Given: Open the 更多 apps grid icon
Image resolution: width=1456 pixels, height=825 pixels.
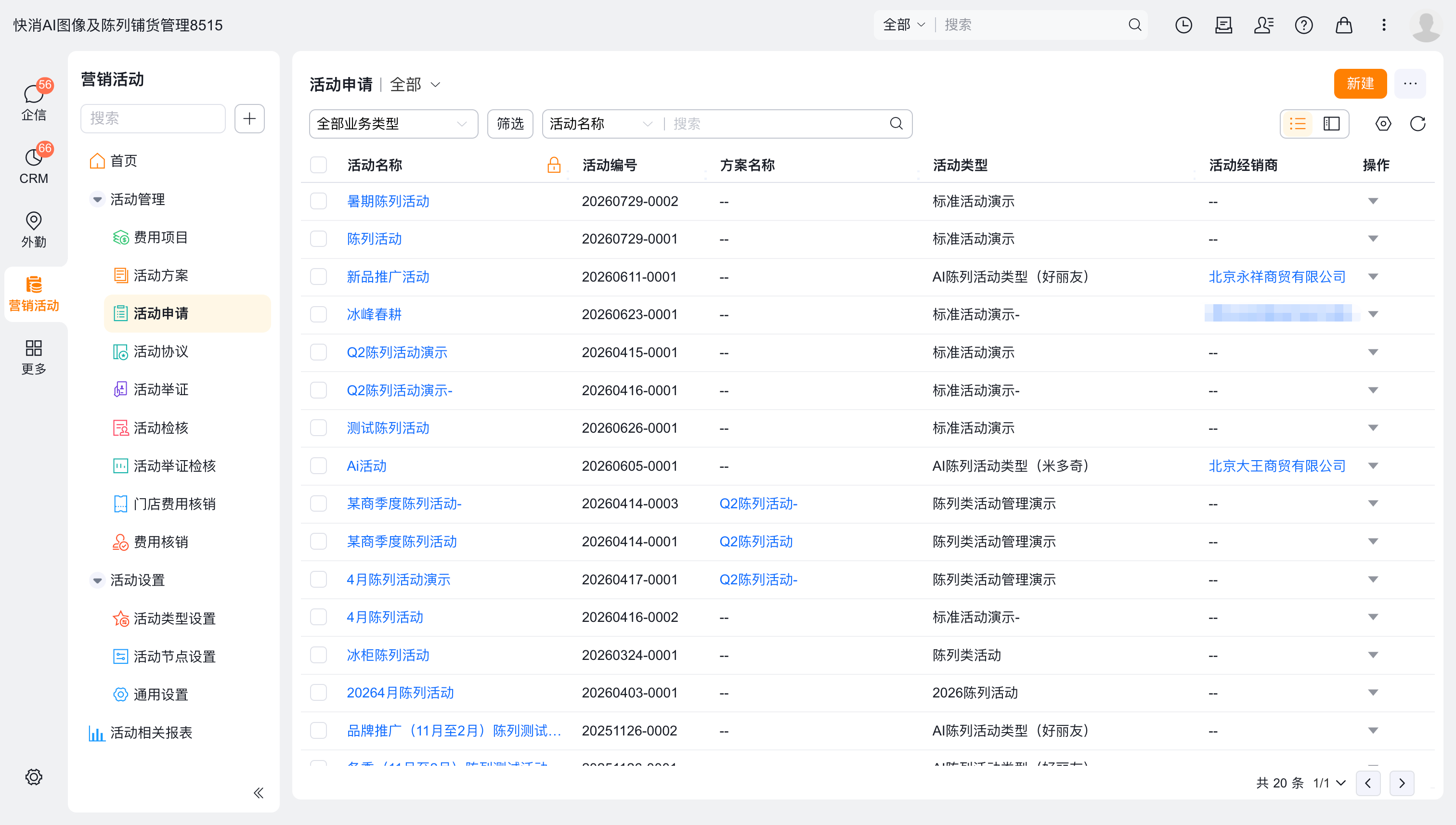Looking at the screenshot, I should tap(33, 356).
